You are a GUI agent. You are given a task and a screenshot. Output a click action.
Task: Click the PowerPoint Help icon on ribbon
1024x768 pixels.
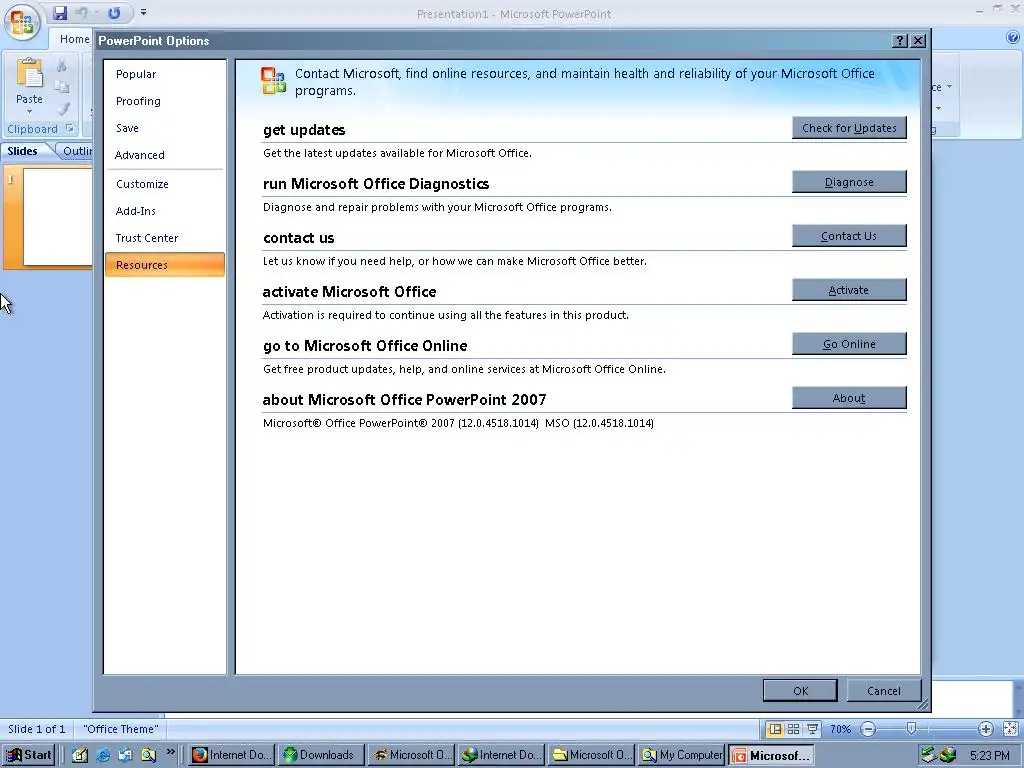pyautogui.click(x=1013, y=38)
